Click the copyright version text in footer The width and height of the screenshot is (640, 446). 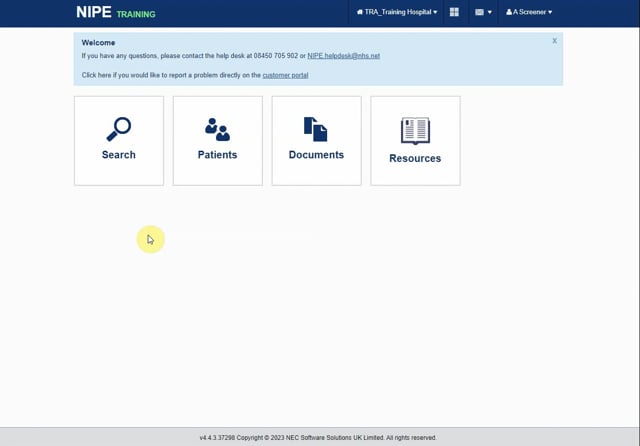[x=318, y=438]
